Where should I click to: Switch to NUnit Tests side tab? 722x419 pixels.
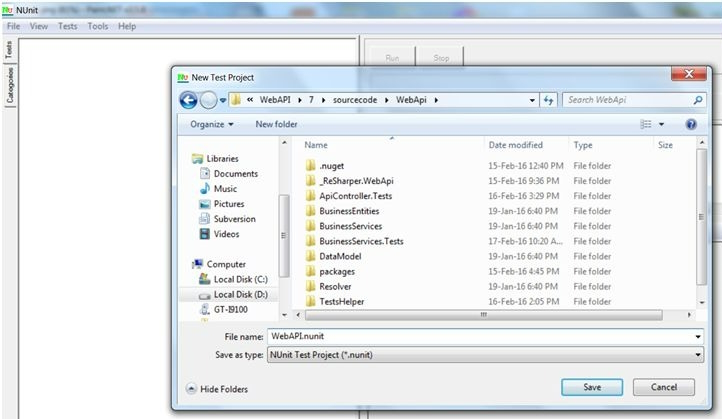pos(9,50)
